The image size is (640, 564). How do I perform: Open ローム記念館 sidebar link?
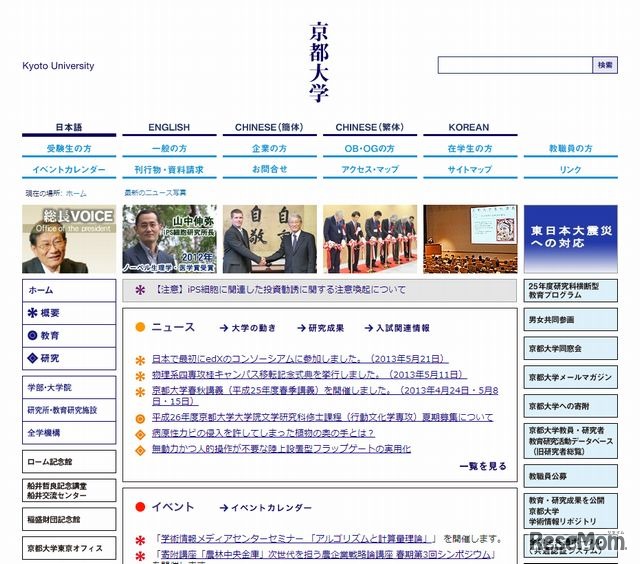[69, 462]
